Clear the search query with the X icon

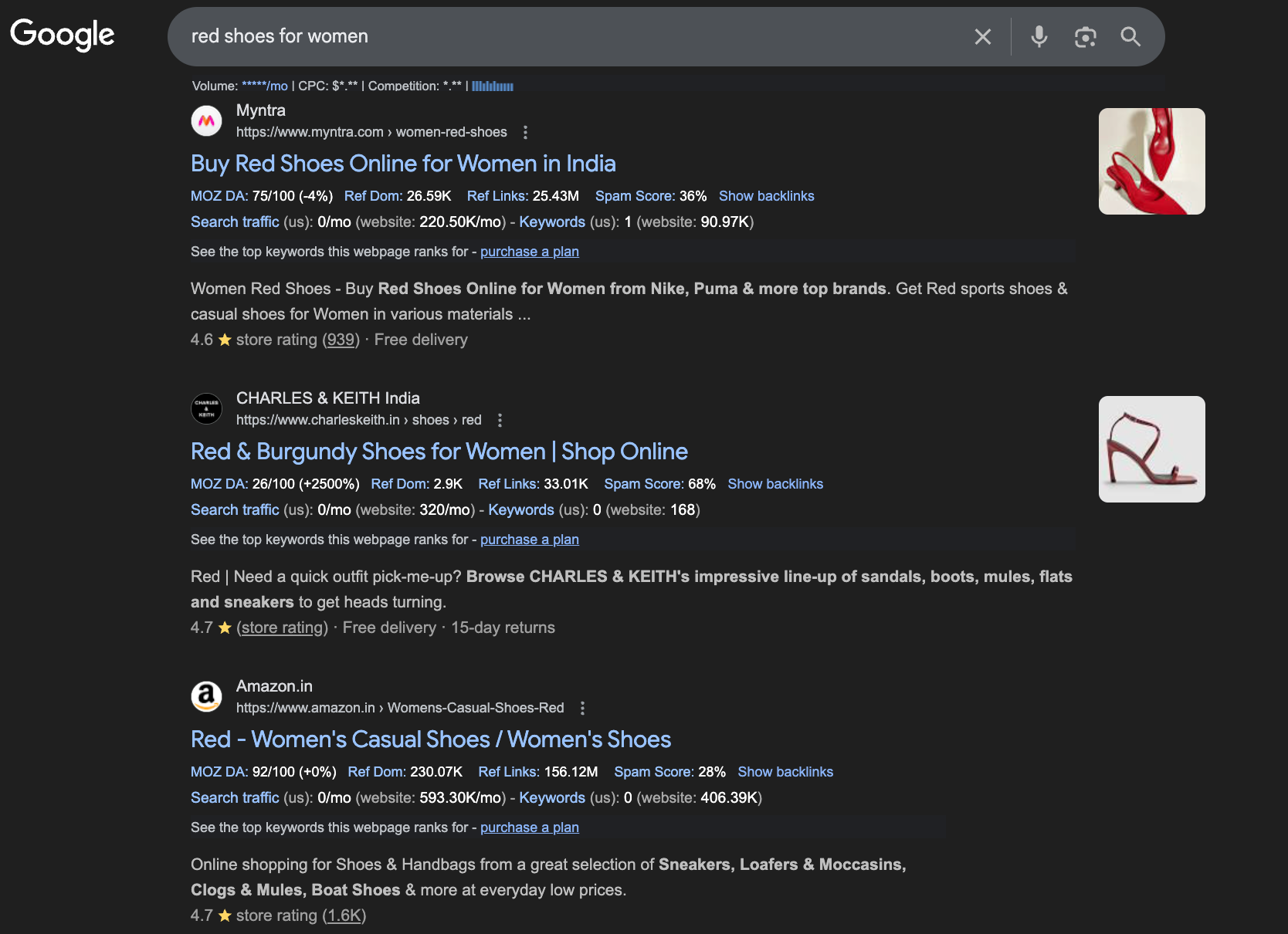[982, 36]
